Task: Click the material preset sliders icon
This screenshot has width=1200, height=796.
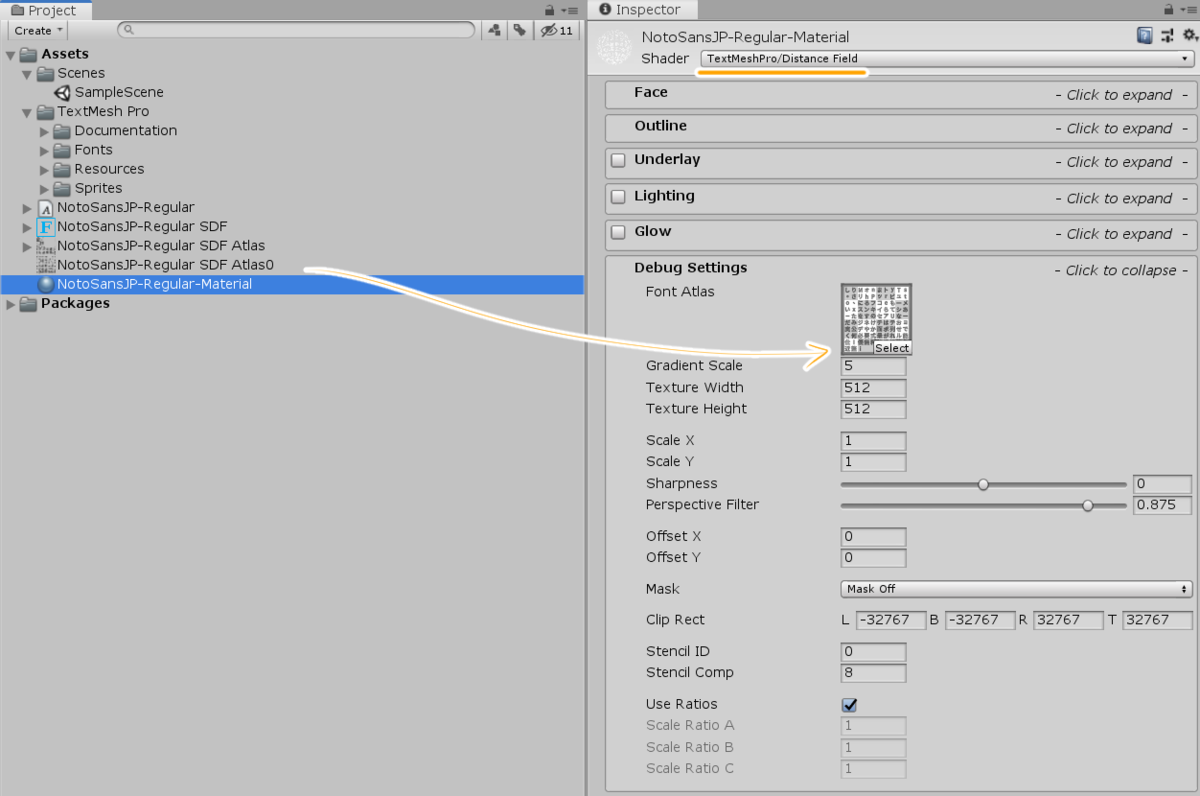Action: (x=1165, y=36)
